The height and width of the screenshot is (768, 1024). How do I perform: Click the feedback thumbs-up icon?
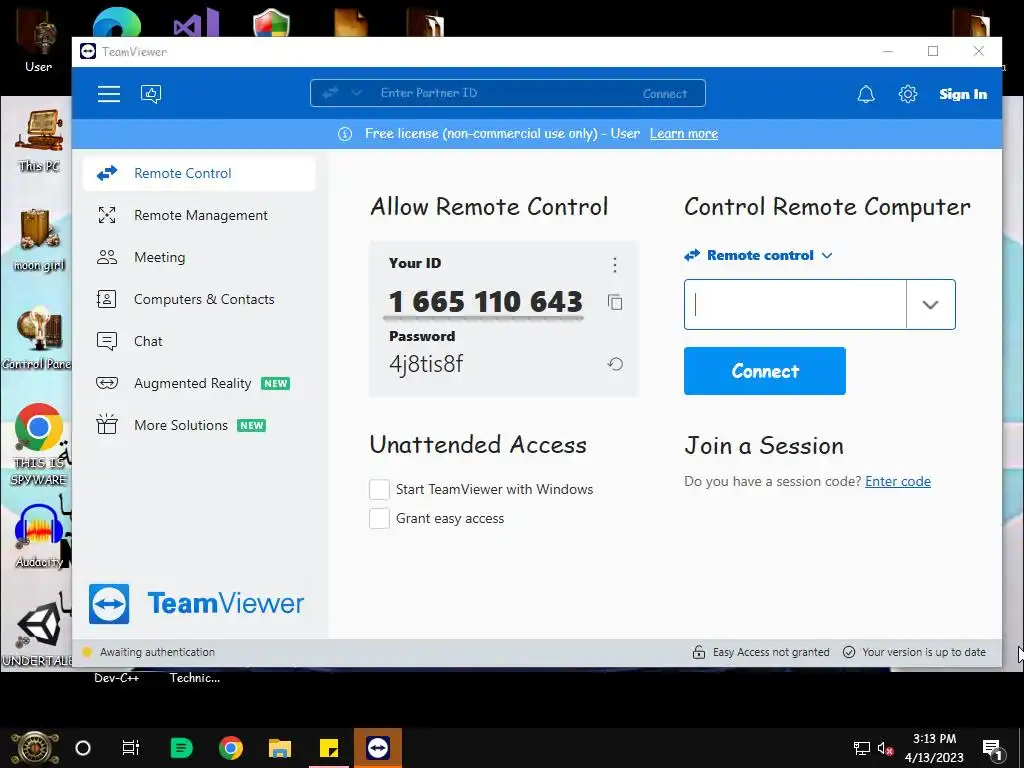[x=151, y=94]
